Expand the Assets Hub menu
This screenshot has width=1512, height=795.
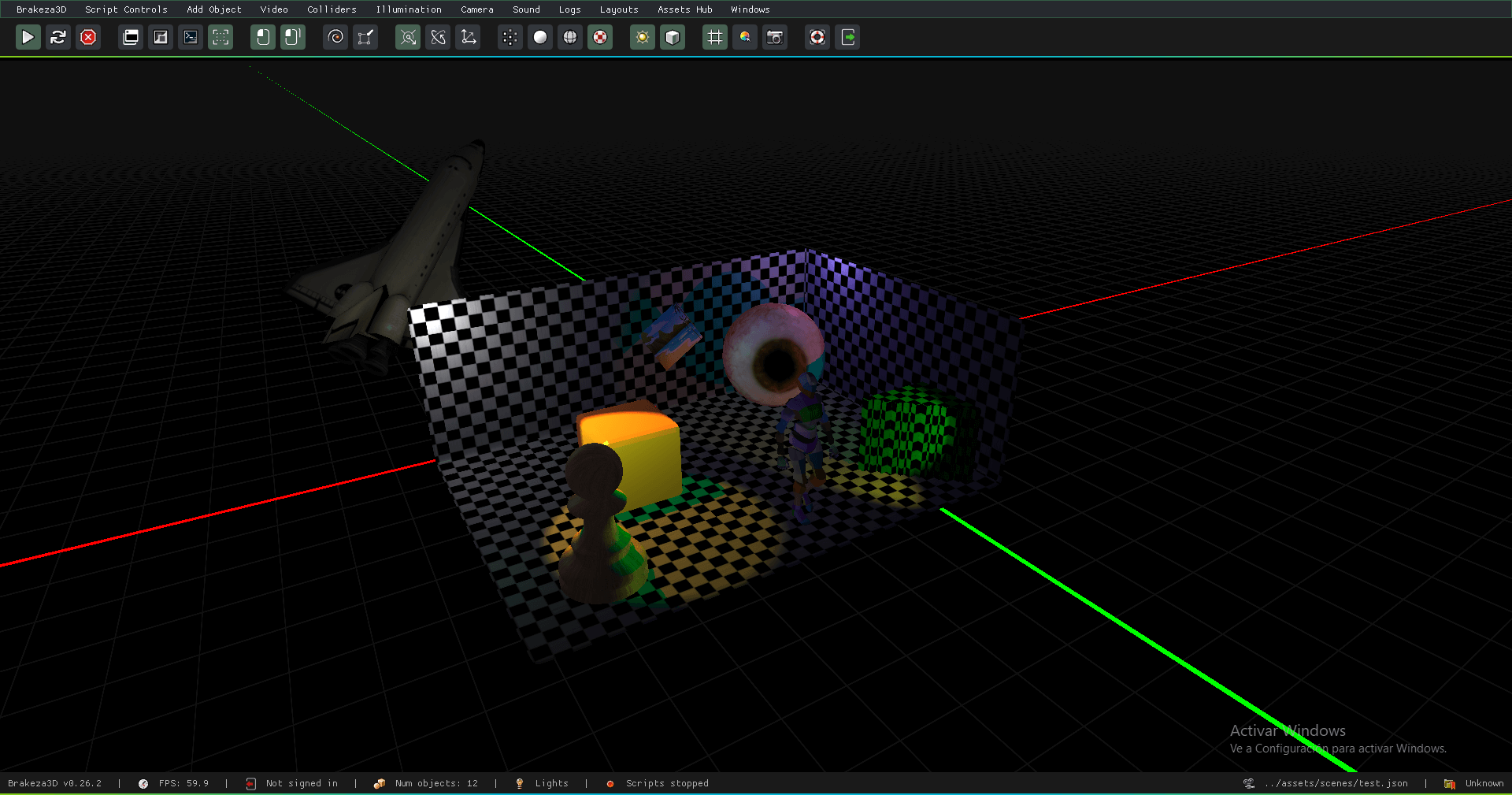[684, 9]
